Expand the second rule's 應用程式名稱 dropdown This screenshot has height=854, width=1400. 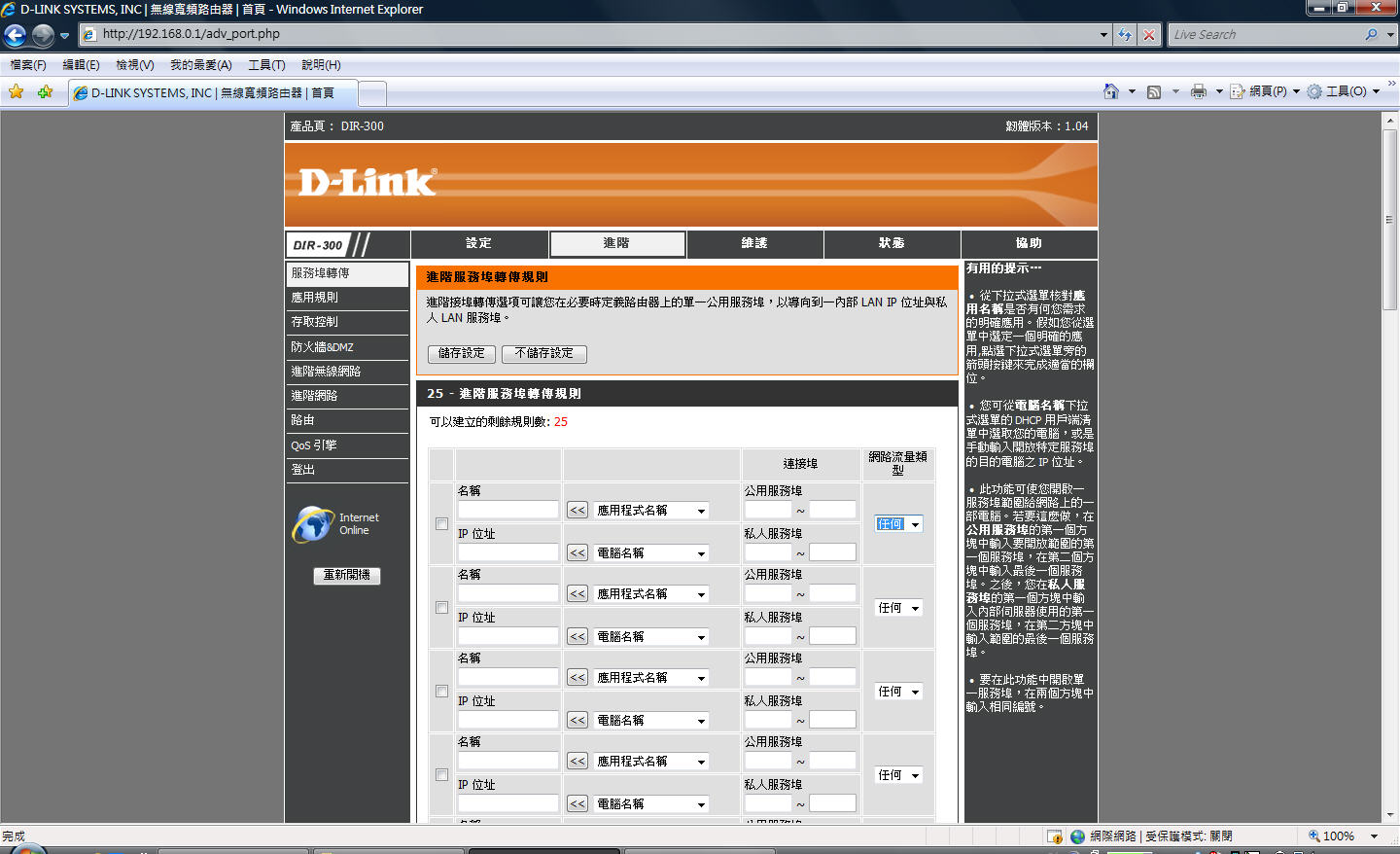(651, 594)
